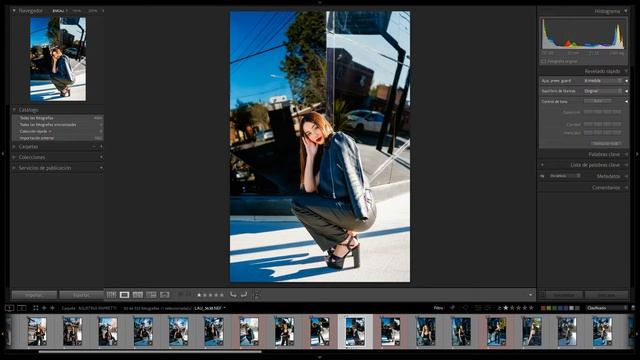Image resolution: width=640 pixels, height=360 pixels.
Task: Open People view in the toolbar
Action: (165, 295)
